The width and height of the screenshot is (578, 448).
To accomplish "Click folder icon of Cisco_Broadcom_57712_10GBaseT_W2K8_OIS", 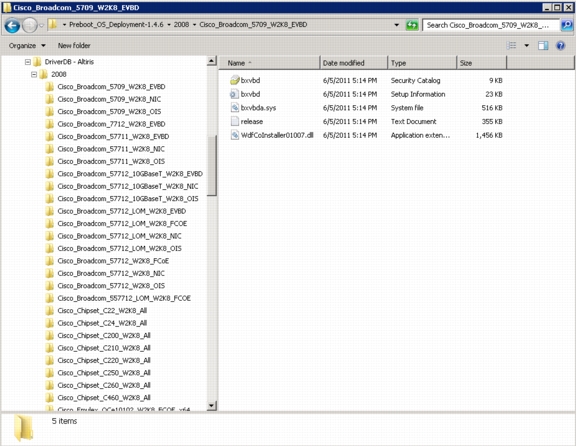I will click(x=49, y=199).
